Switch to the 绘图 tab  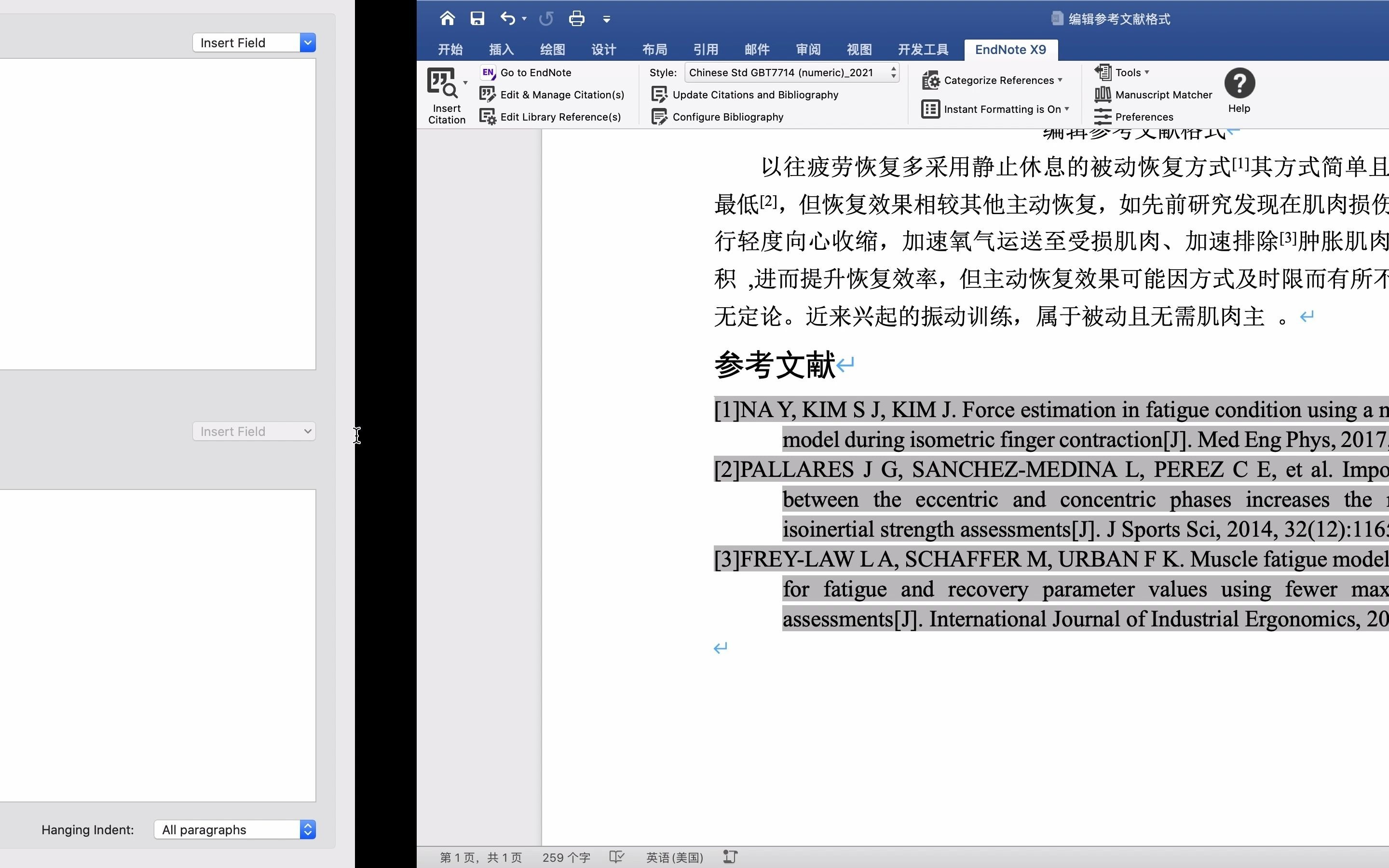(x=552, y=49)
